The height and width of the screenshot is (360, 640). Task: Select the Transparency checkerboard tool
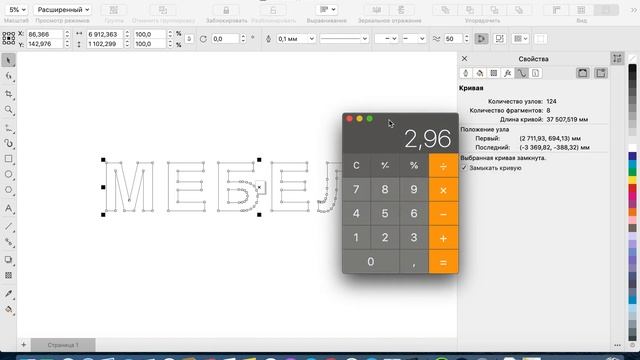9,276
